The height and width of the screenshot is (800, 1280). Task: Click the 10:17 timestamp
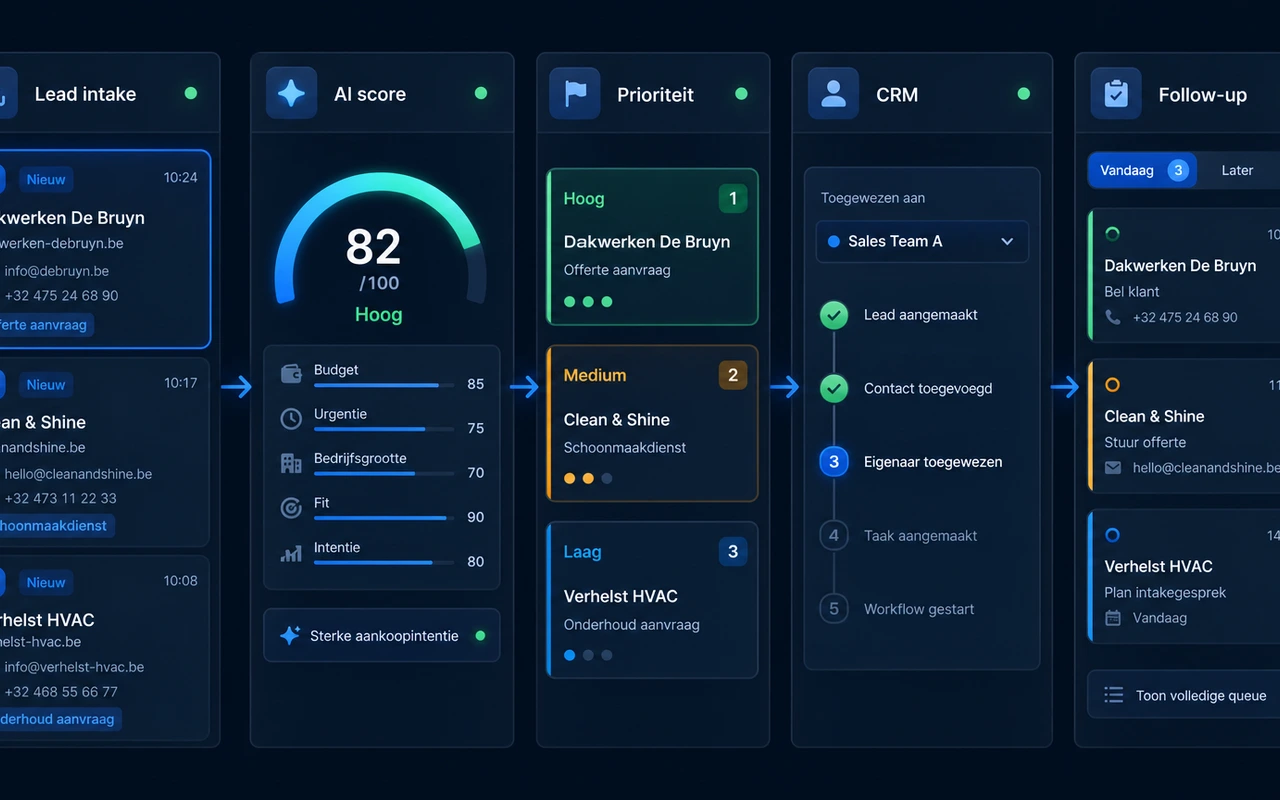click(x=180, y=383)
